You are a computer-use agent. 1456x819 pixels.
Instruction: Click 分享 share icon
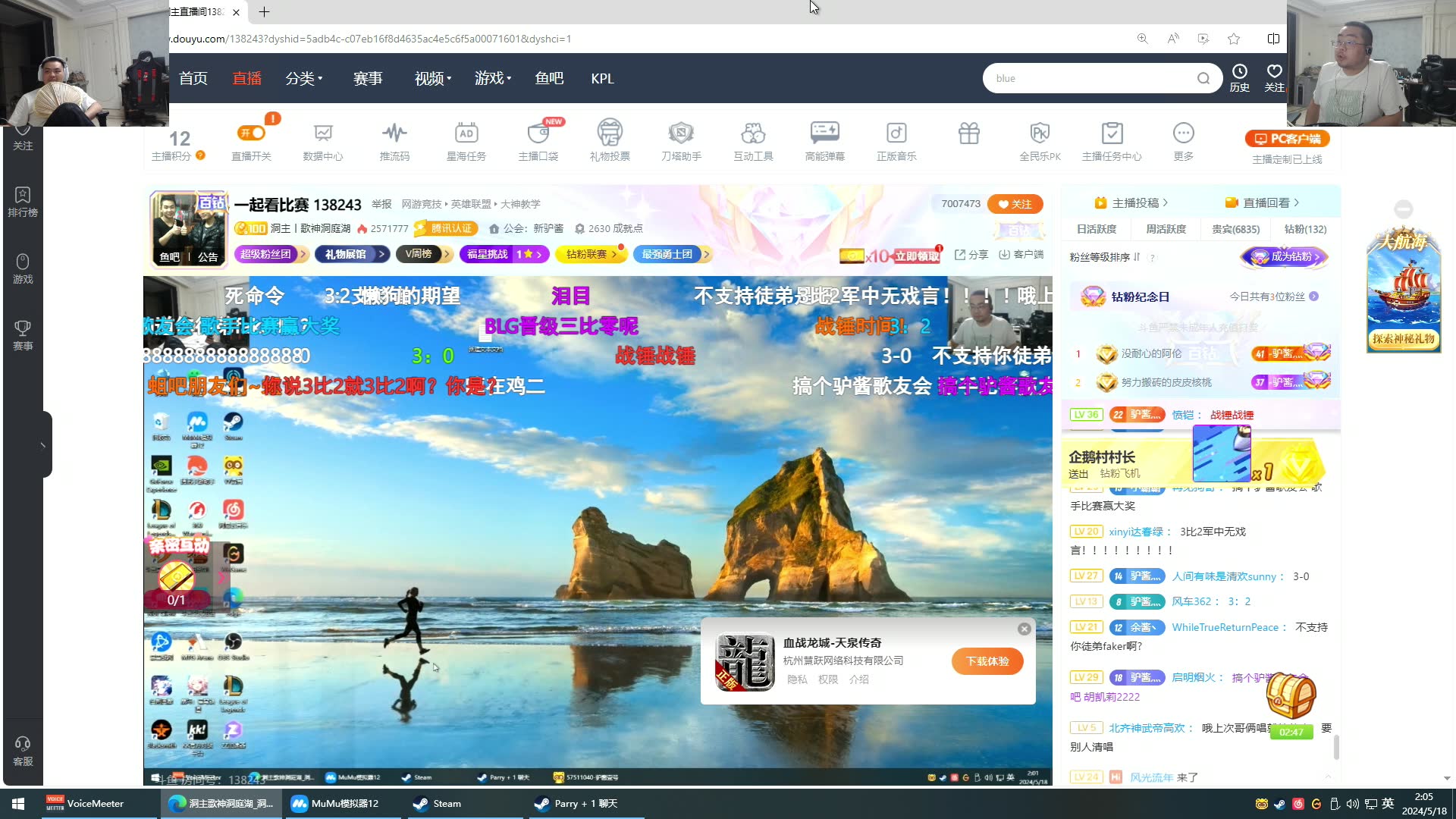pyautogui.click(x=971, y=255)
